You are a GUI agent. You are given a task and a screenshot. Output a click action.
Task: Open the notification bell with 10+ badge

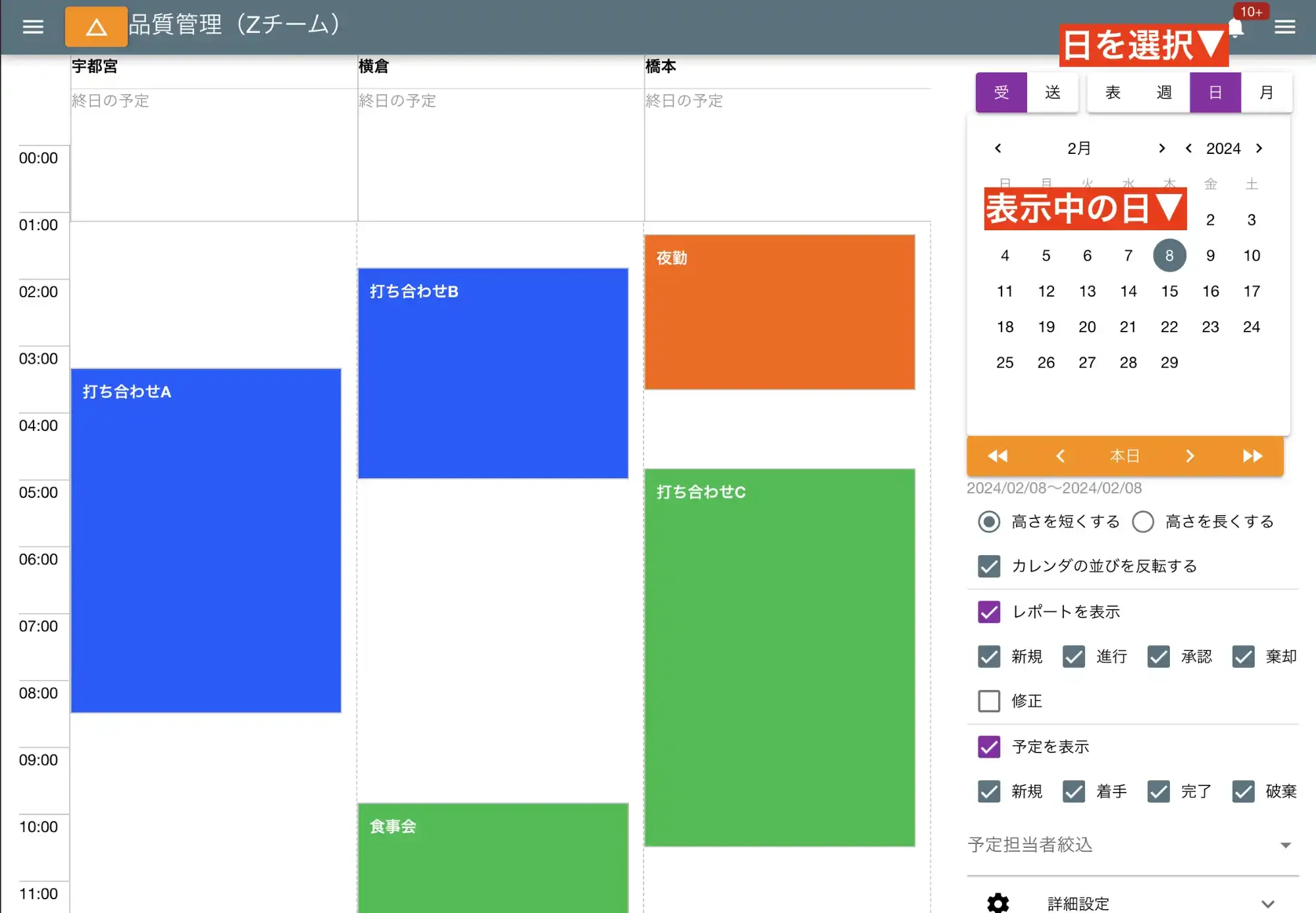click(x=1236, y=28)
